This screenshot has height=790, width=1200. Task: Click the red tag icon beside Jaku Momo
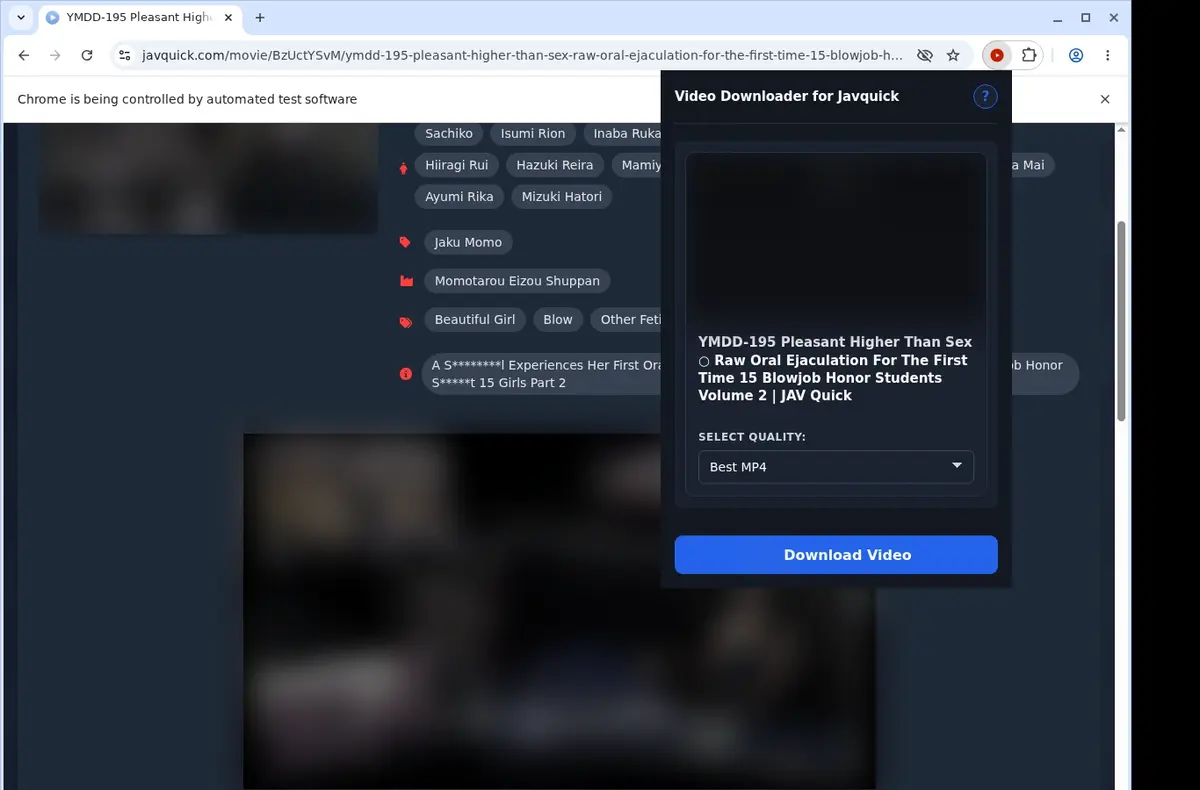click(405, 242)
